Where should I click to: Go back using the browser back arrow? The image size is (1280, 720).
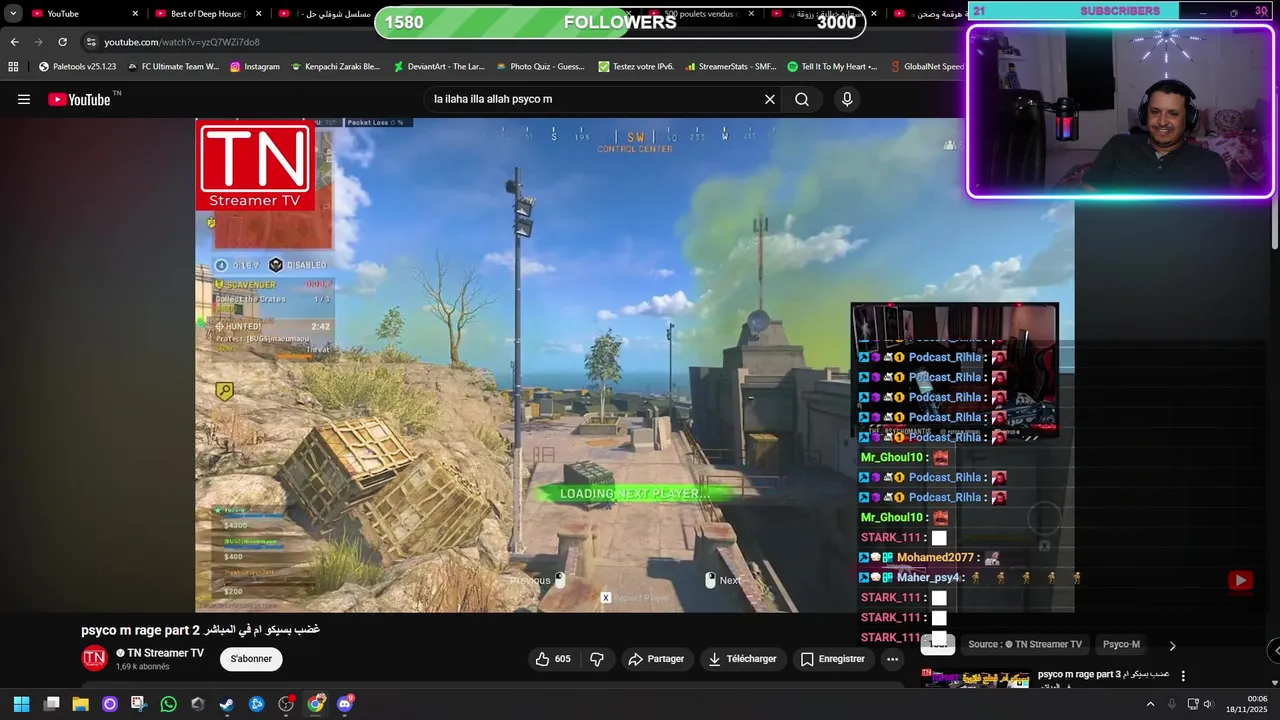tap(14, 42)
